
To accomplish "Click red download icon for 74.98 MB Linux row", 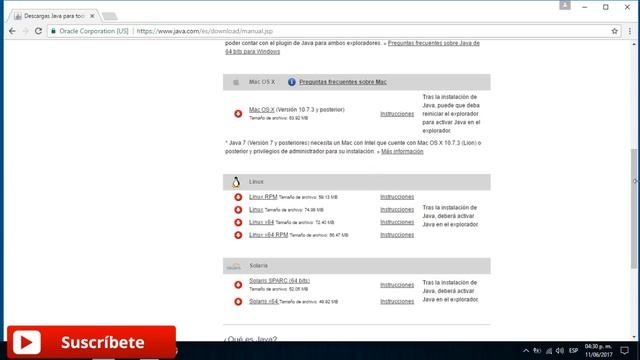I will (x=238, y=210).
